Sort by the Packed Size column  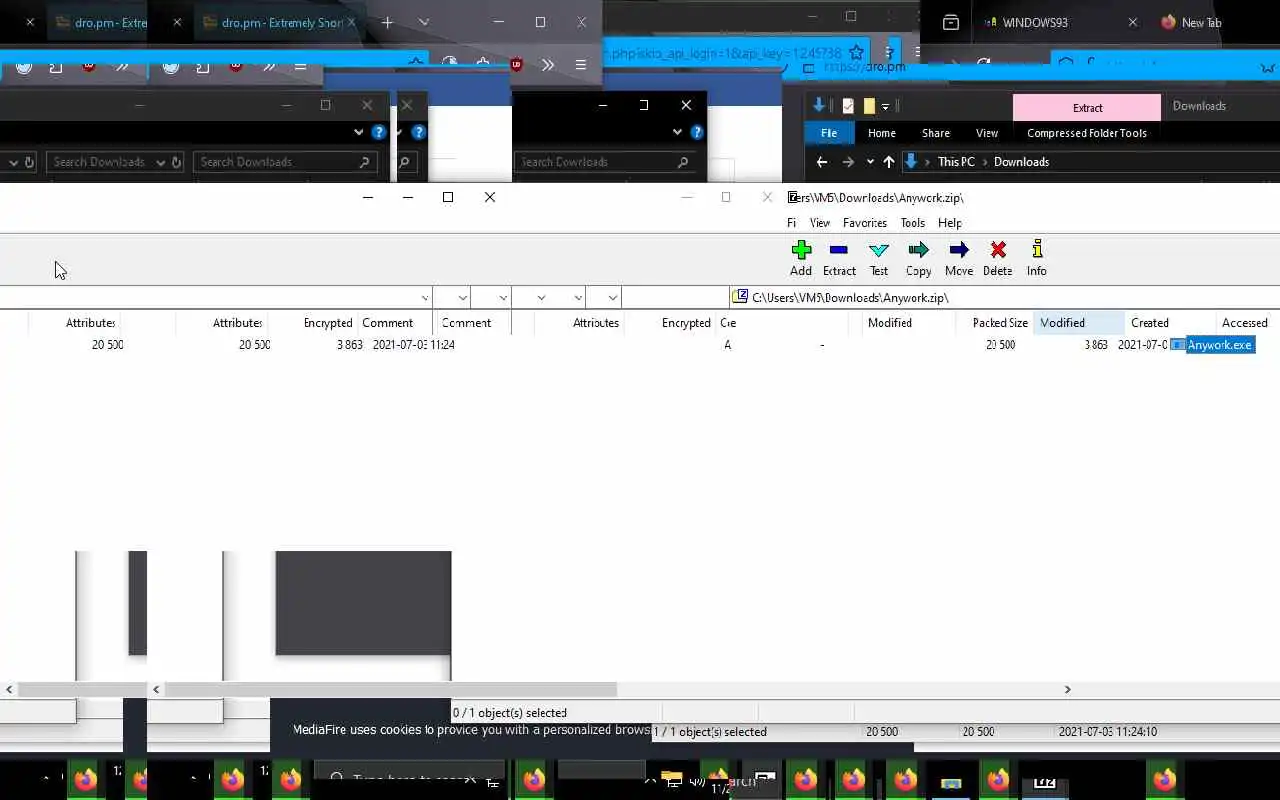coord(1000,323)
